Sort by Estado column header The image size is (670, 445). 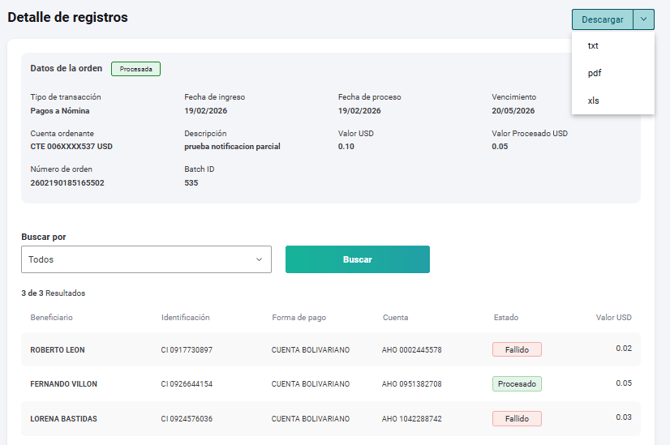coord(506,318)
